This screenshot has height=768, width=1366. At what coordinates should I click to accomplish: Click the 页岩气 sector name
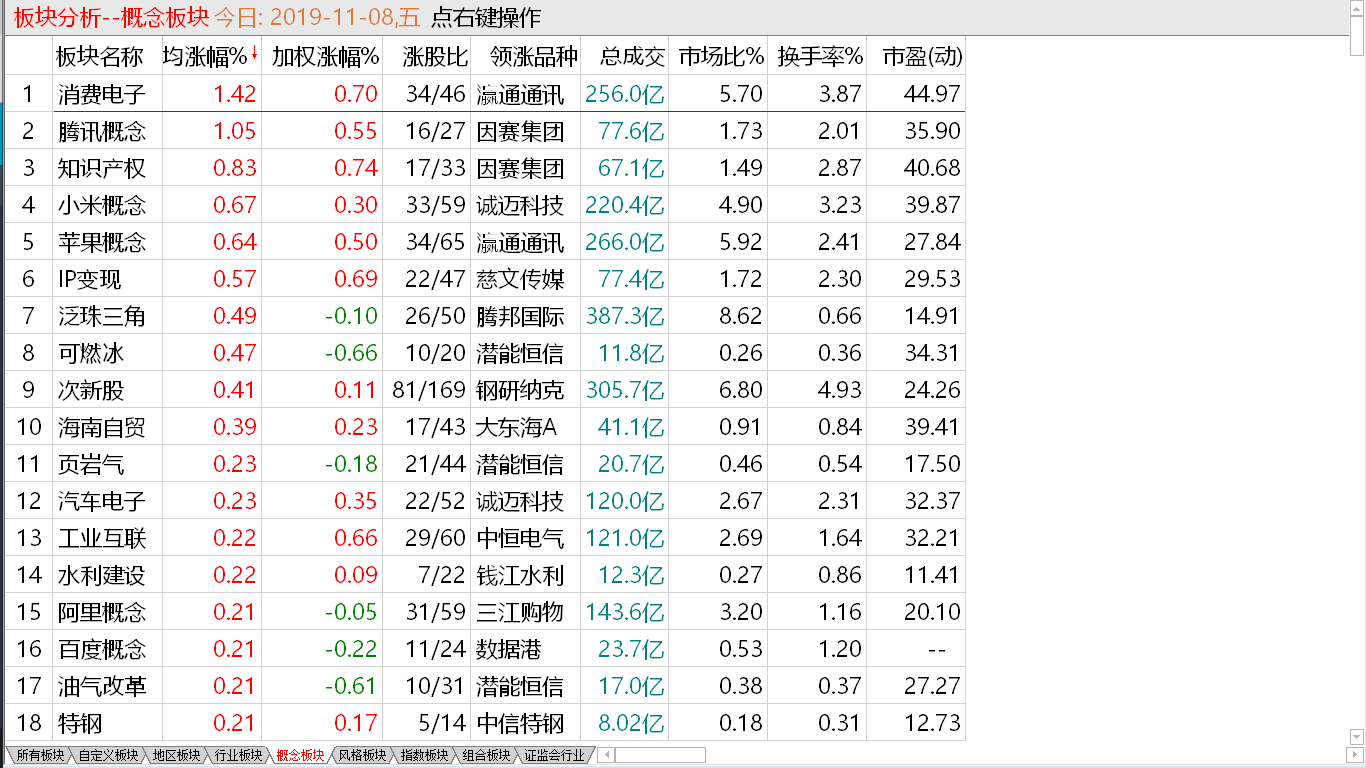(90, 464)
